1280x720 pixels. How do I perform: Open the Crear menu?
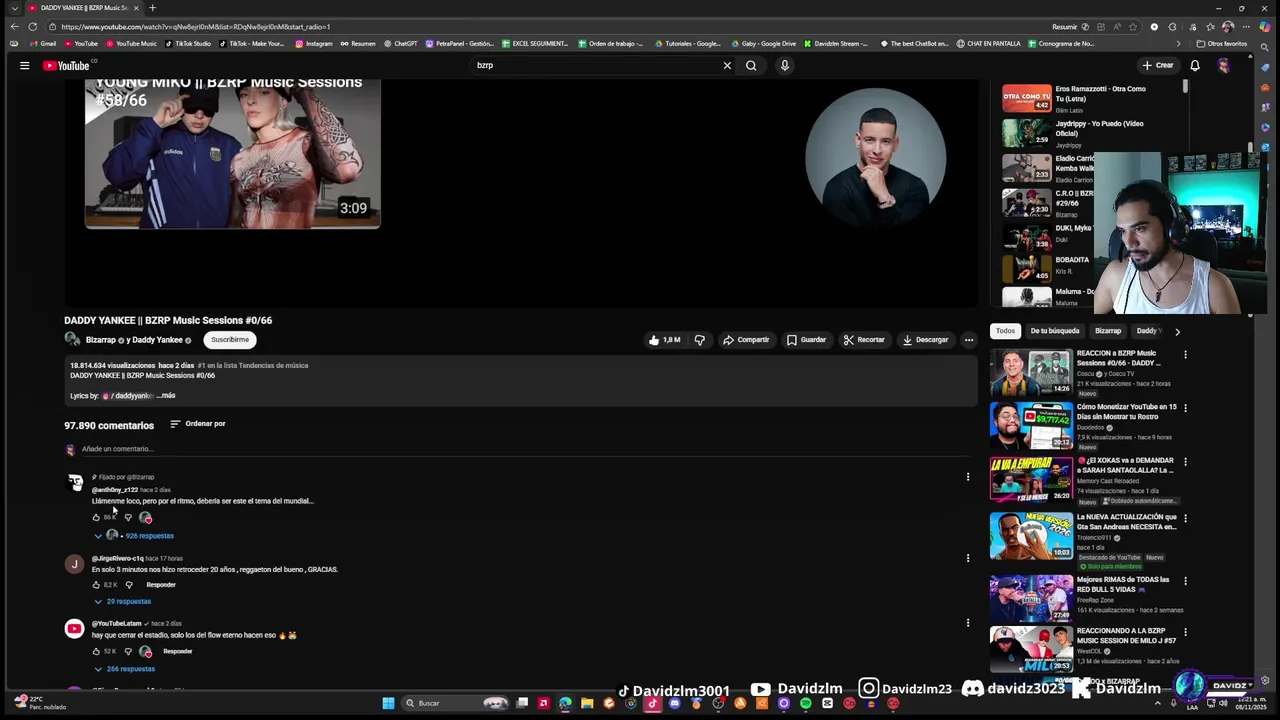1158,66
